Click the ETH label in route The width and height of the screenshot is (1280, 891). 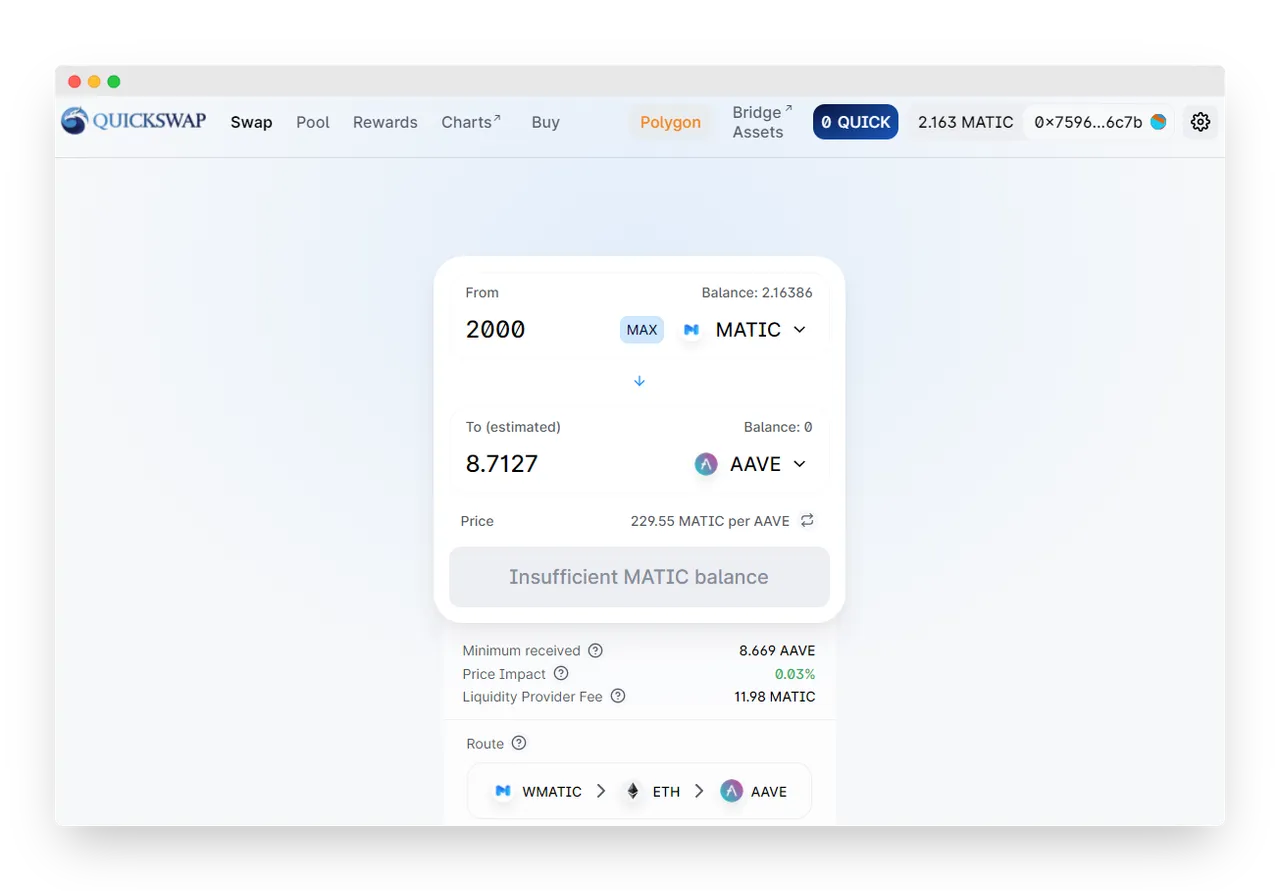(666, 791)
